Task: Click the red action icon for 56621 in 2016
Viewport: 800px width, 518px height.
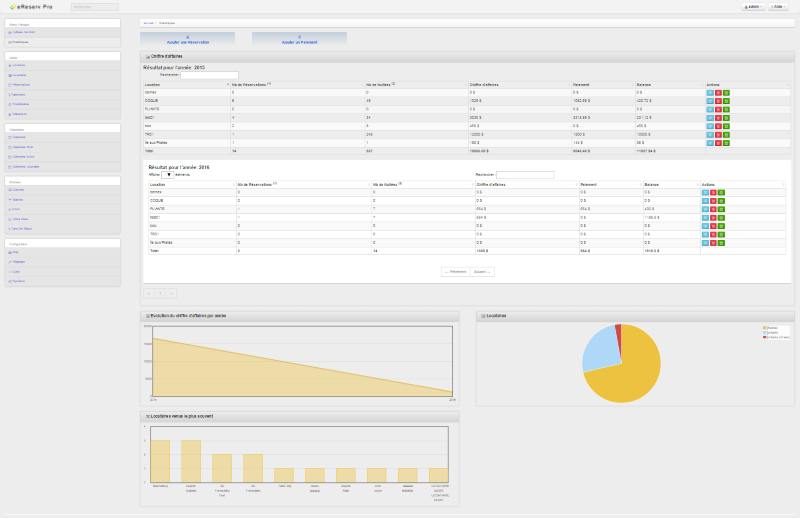Action: pyautogui.click(x=713, y=217)
